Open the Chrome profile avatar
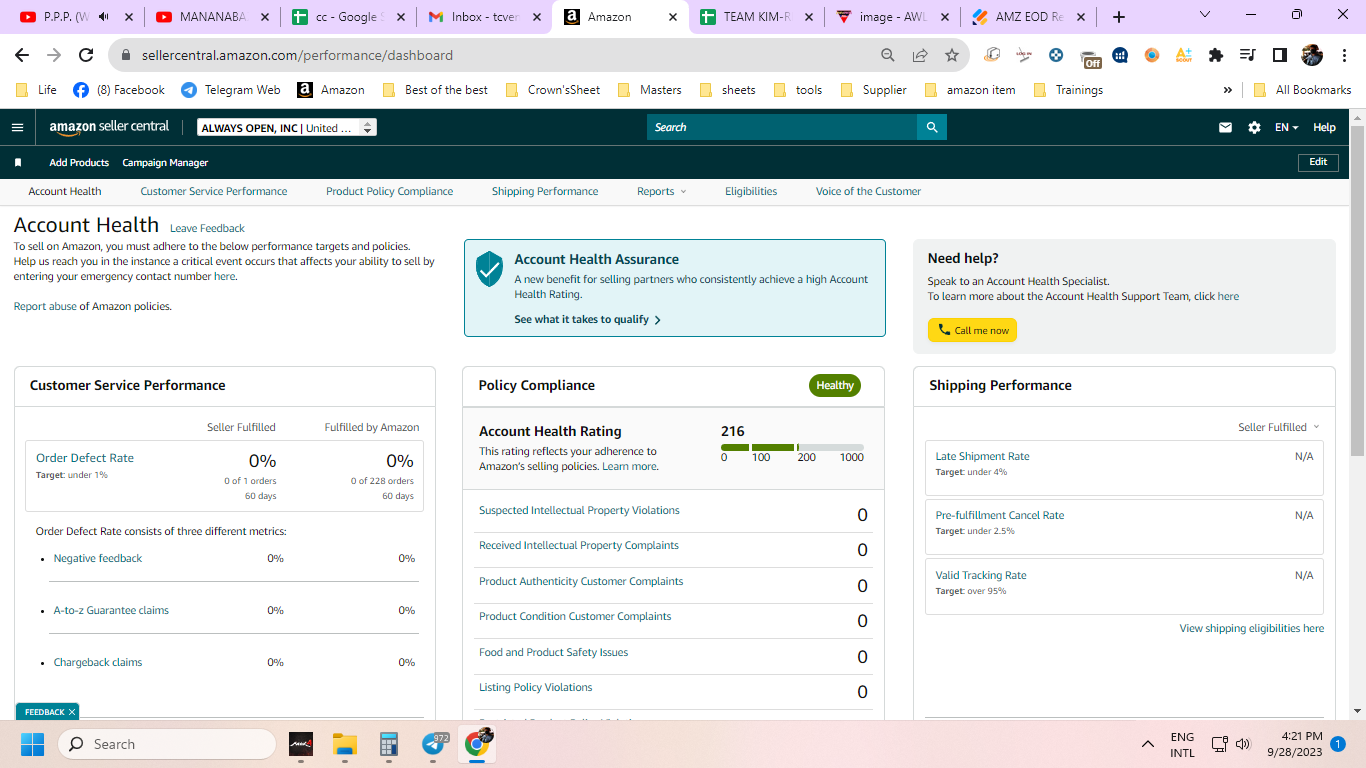The image size is (1366, 768). [1311, 55]
